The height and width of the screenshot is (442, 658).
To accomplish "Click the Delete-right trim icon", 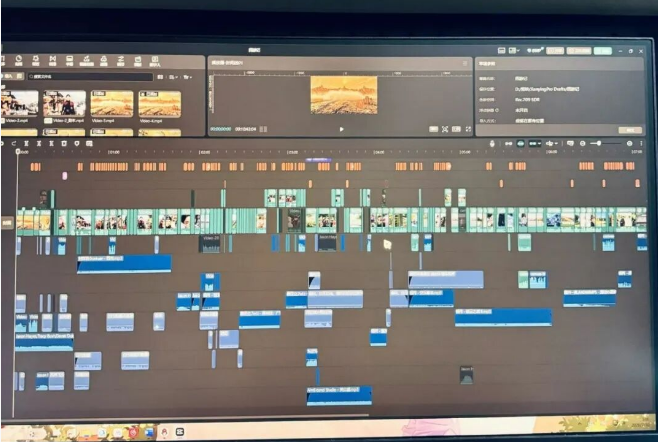I will 51,144.
